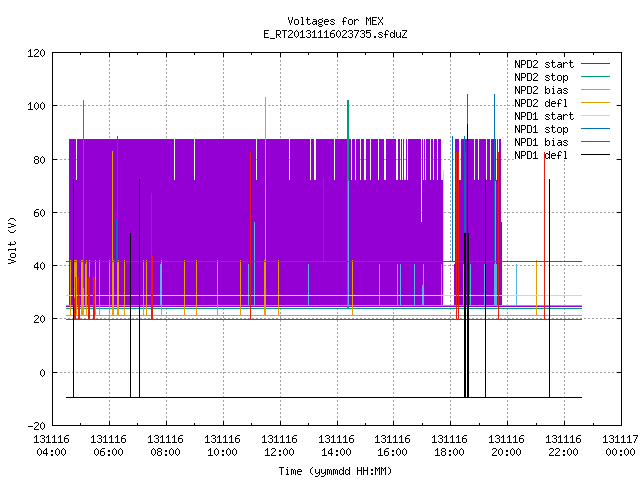Image resolution: width=640 pixels, height=480 pixels.
Task: Click the x-axis tick 131116 18:00
Action: tap(450, 446)
